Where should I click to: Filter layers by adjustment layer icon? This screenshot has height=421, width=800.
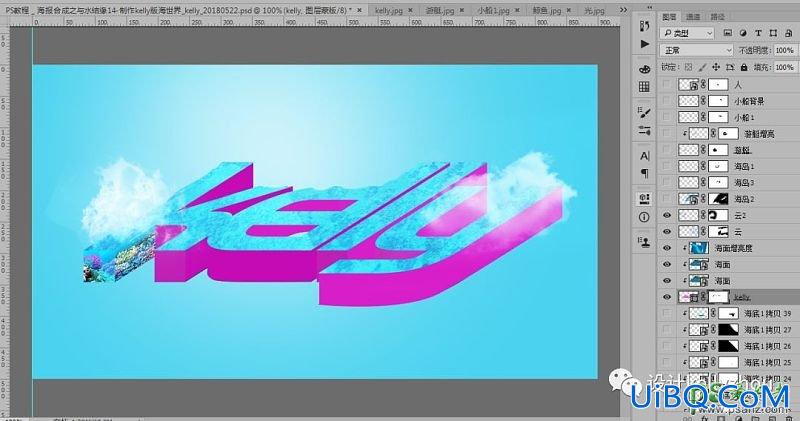(743, 33)
